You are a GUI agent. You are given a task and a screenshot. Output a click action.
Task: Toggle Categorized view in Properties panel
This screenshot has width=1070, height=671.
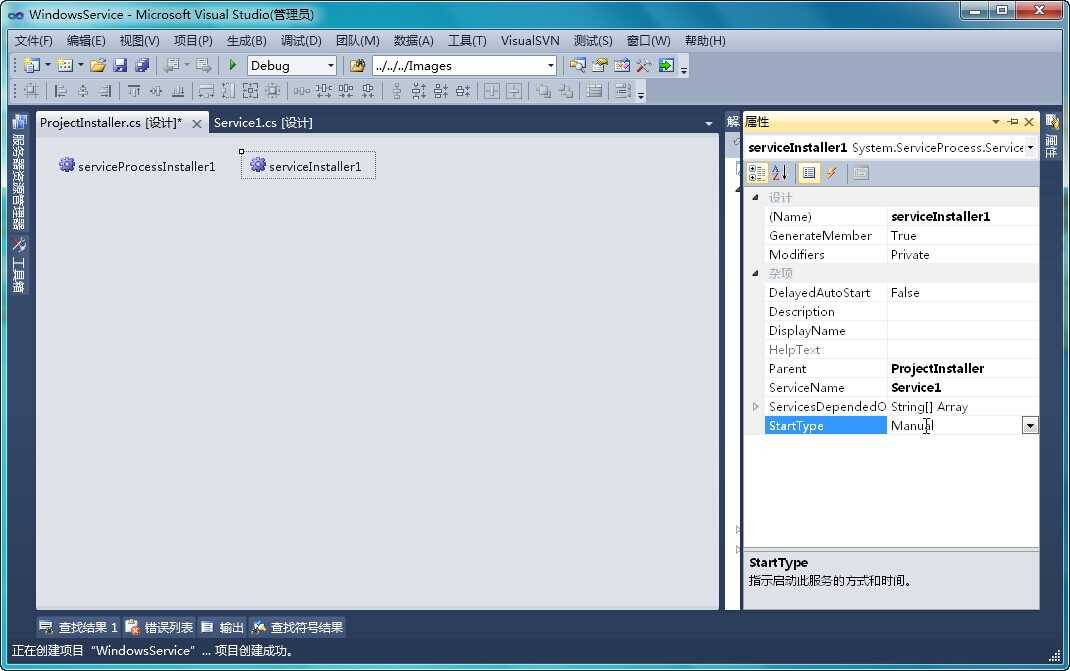tap(757, 173)
